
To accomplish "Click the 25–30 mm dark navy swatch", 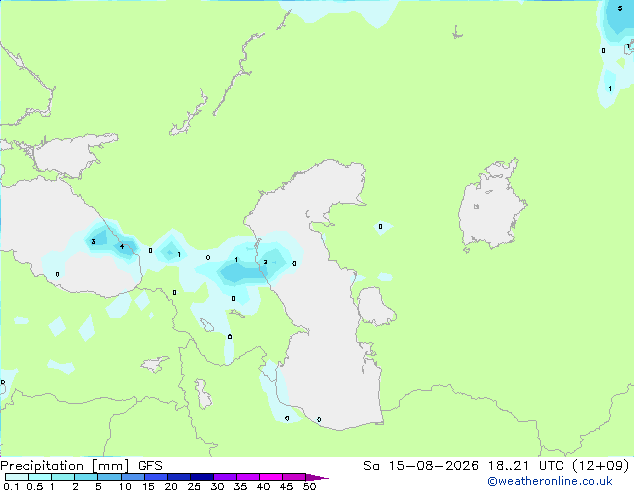I will pyautogui.click(x=201, y=477).
